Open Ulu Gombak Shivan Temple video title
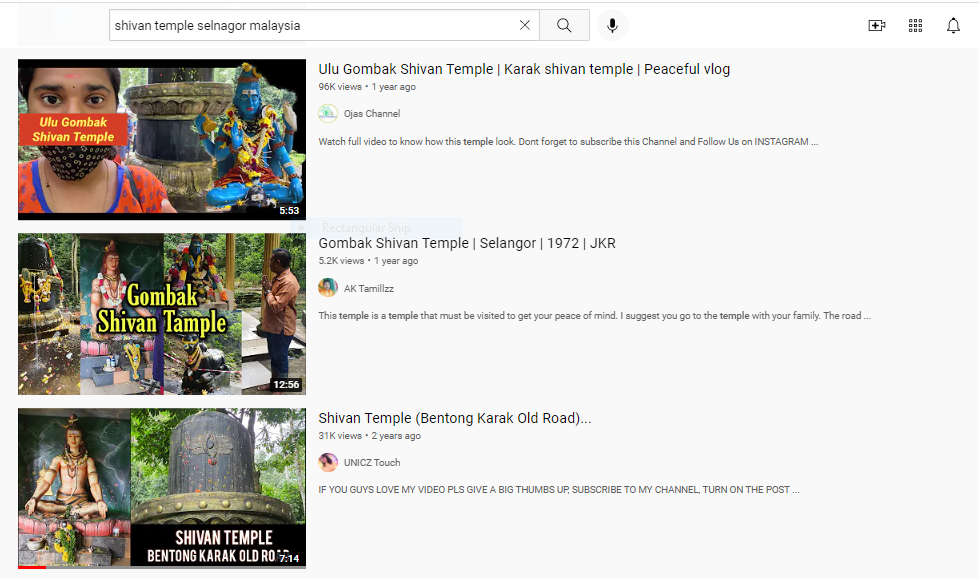The height and width of the screenshot is (578, 979). [x=524, y=69]
